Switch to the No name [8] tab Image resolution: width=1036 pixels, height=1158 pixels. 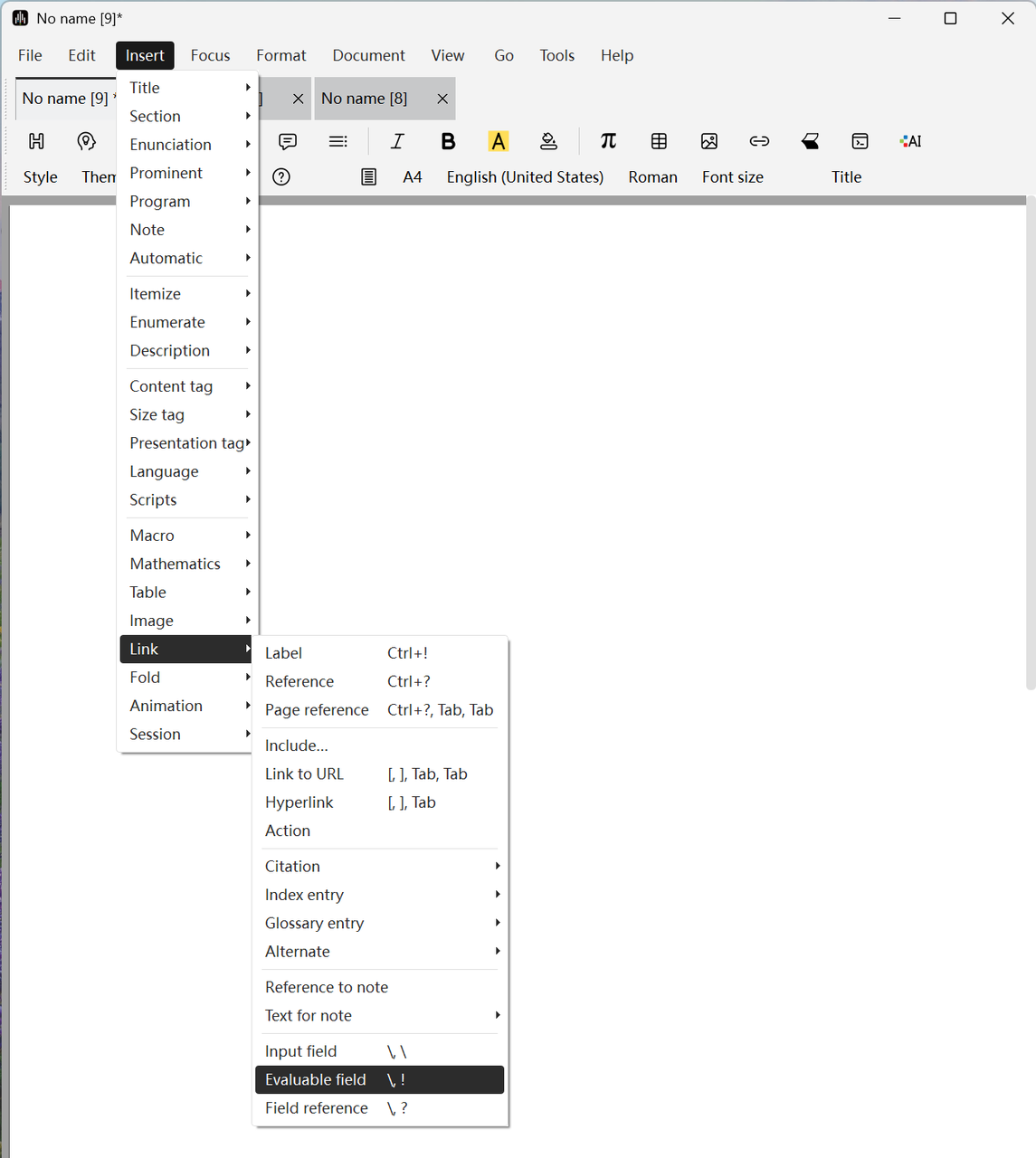tap(365, 99)
